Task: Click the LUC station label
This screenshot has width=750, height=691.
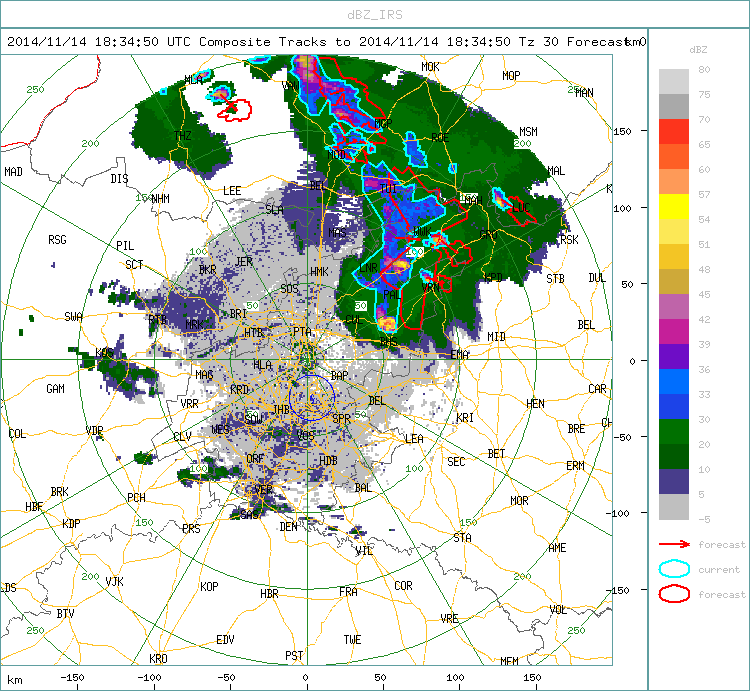Action: tap(521, 208)
